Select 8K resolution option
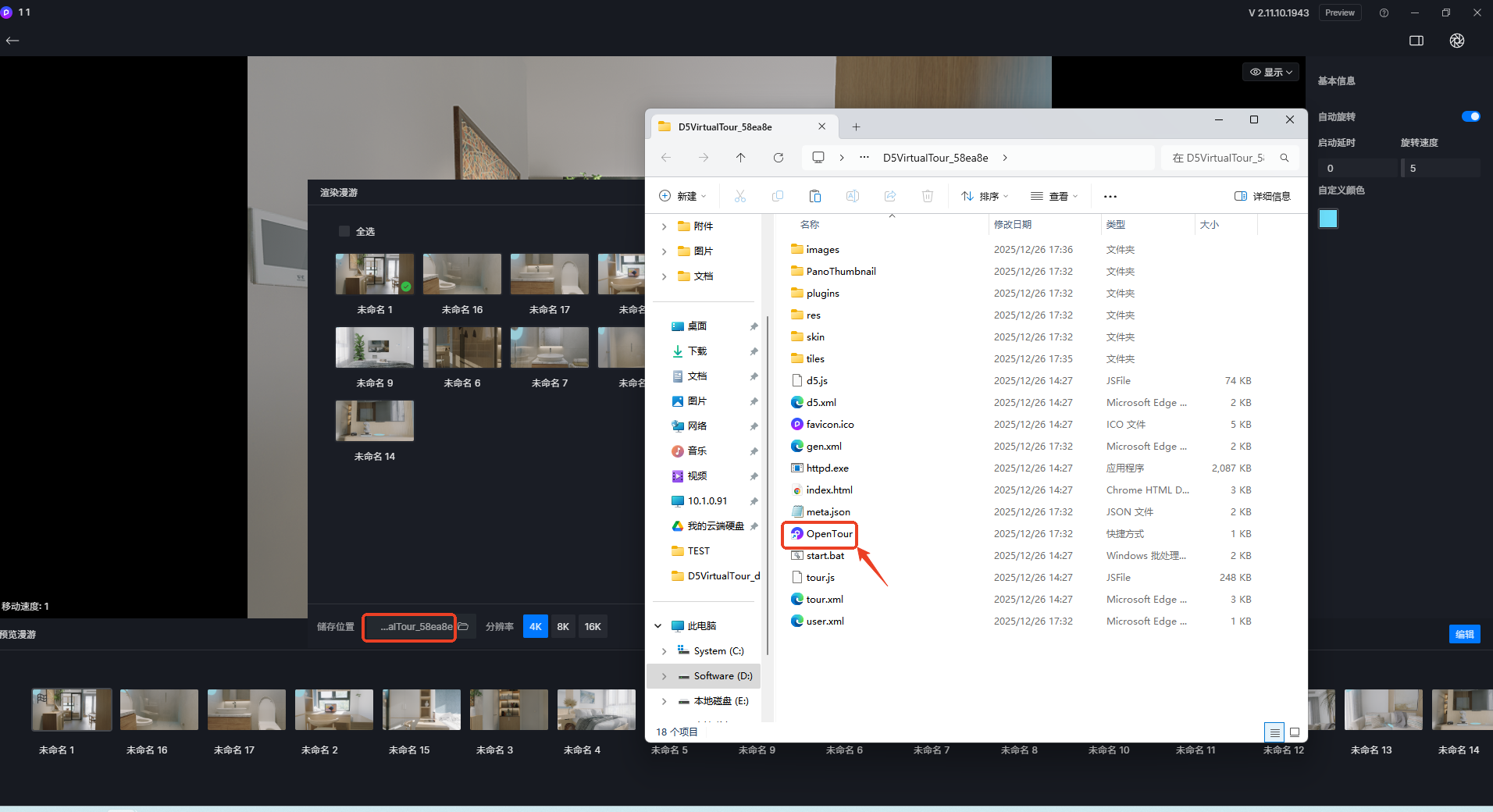Screen dimensions: 1493x812 pyautogui.click(x=563, y=626)
